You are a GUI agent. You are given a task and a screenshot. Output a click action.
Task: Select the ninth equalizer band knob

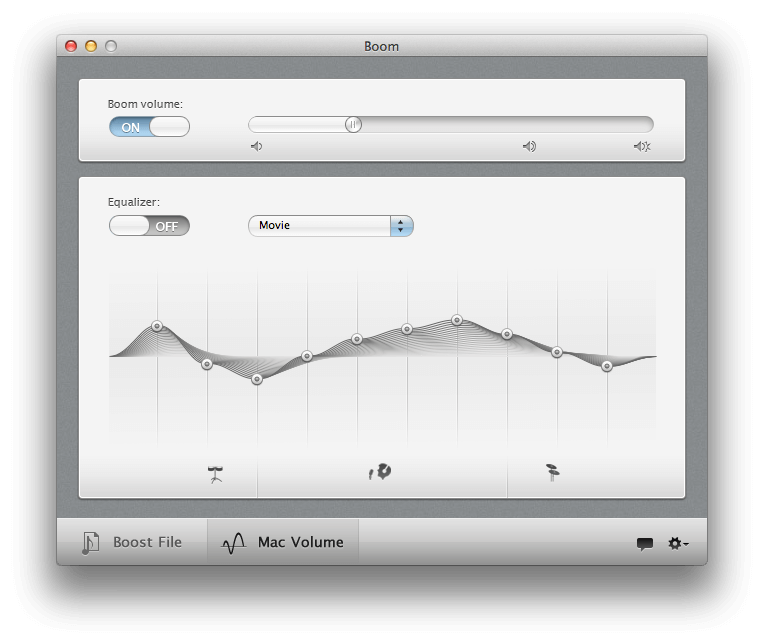pyautogui.click(x=557, y=352)
